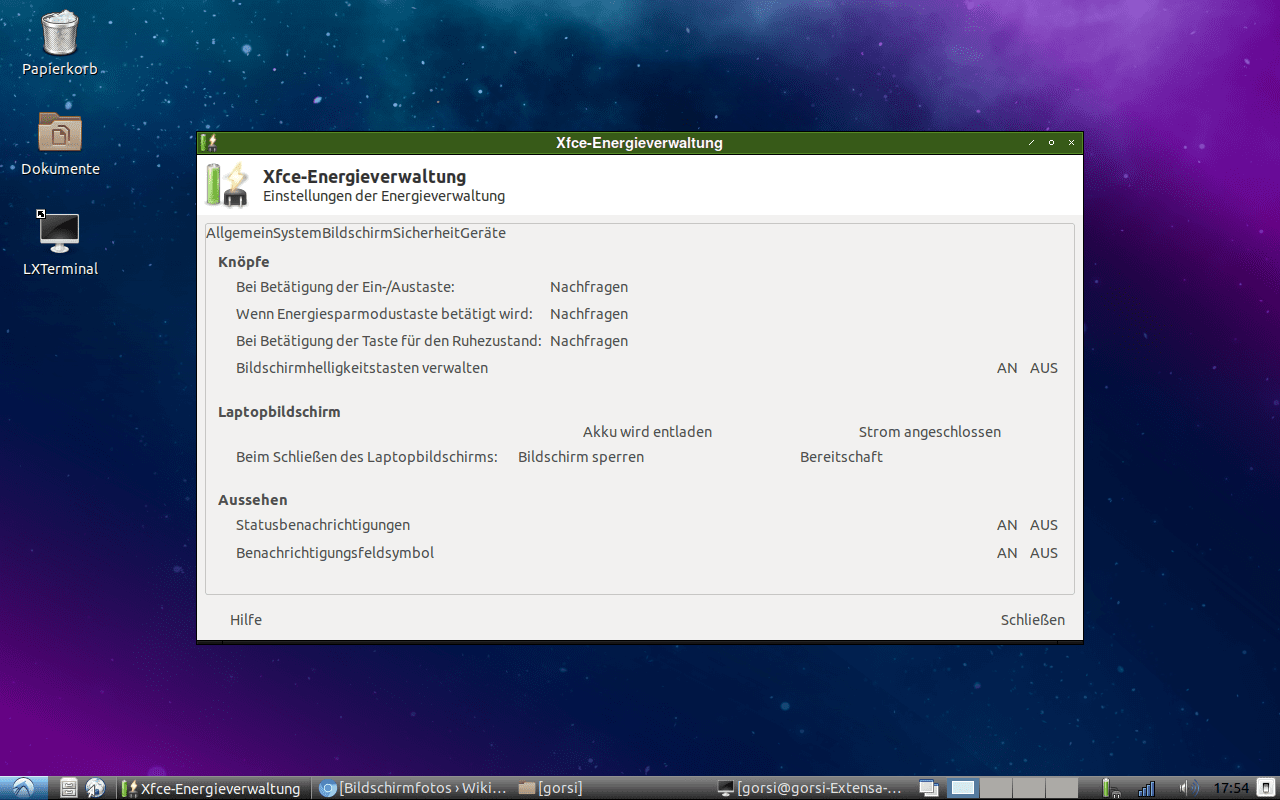The width and height of the screenshot is (1280, 800).
Task: Switch to the gorsi@gorsi-Extensa terminal taskbar entry
Action: tap(811, 788)
